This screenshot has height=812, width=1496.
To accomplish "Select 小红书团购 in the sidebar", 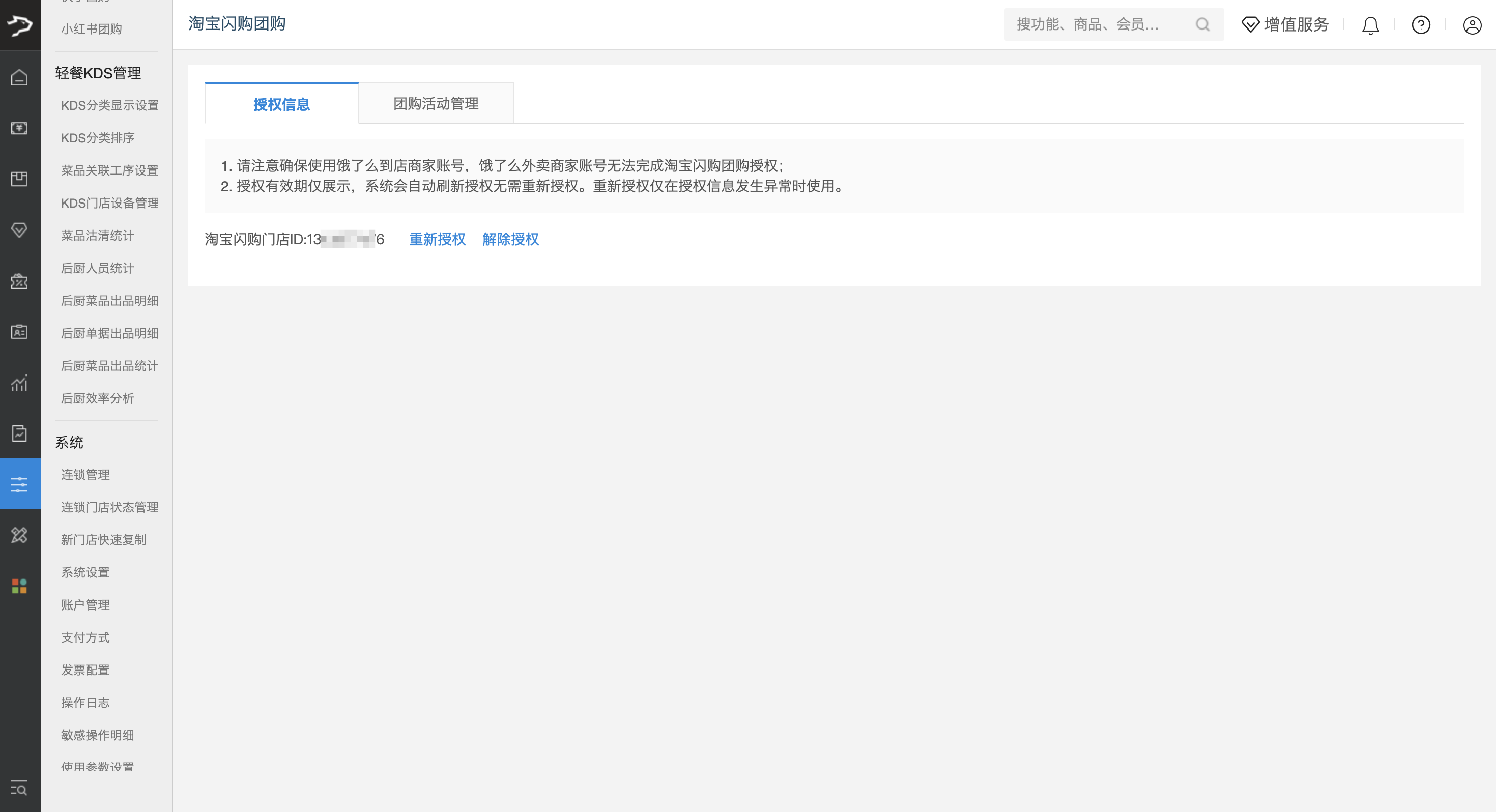I will 91,29.
